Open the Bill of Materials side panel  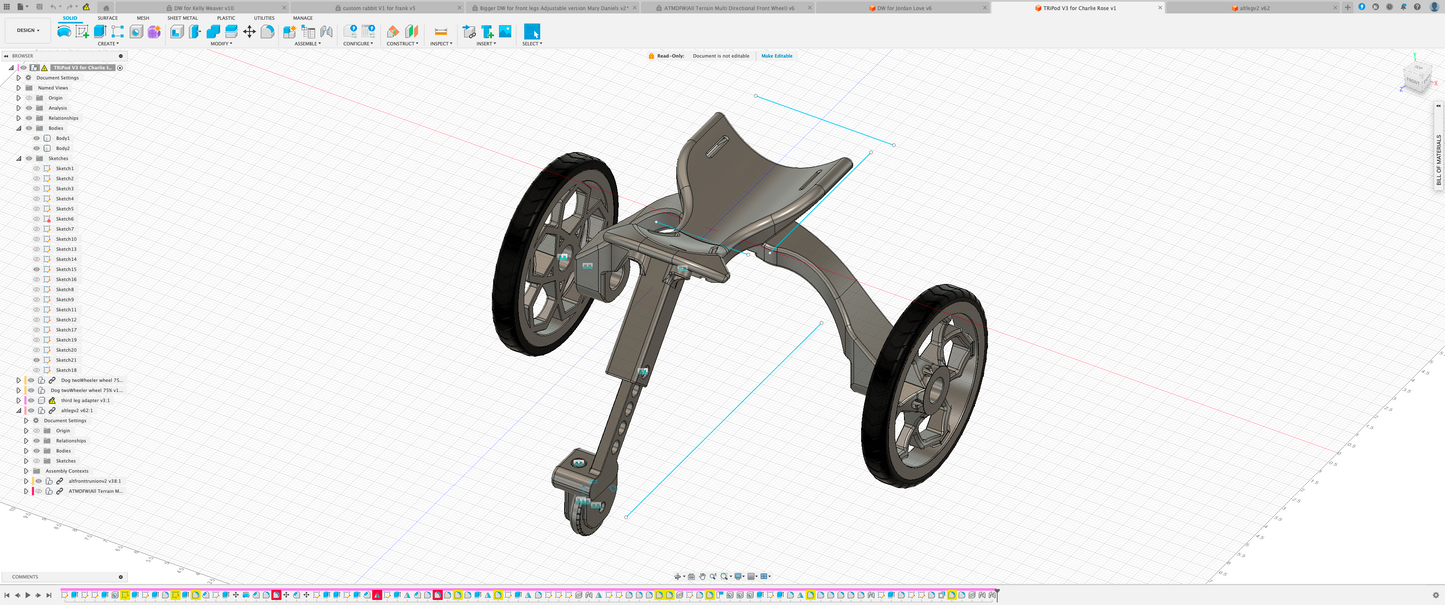(1439, 158)
